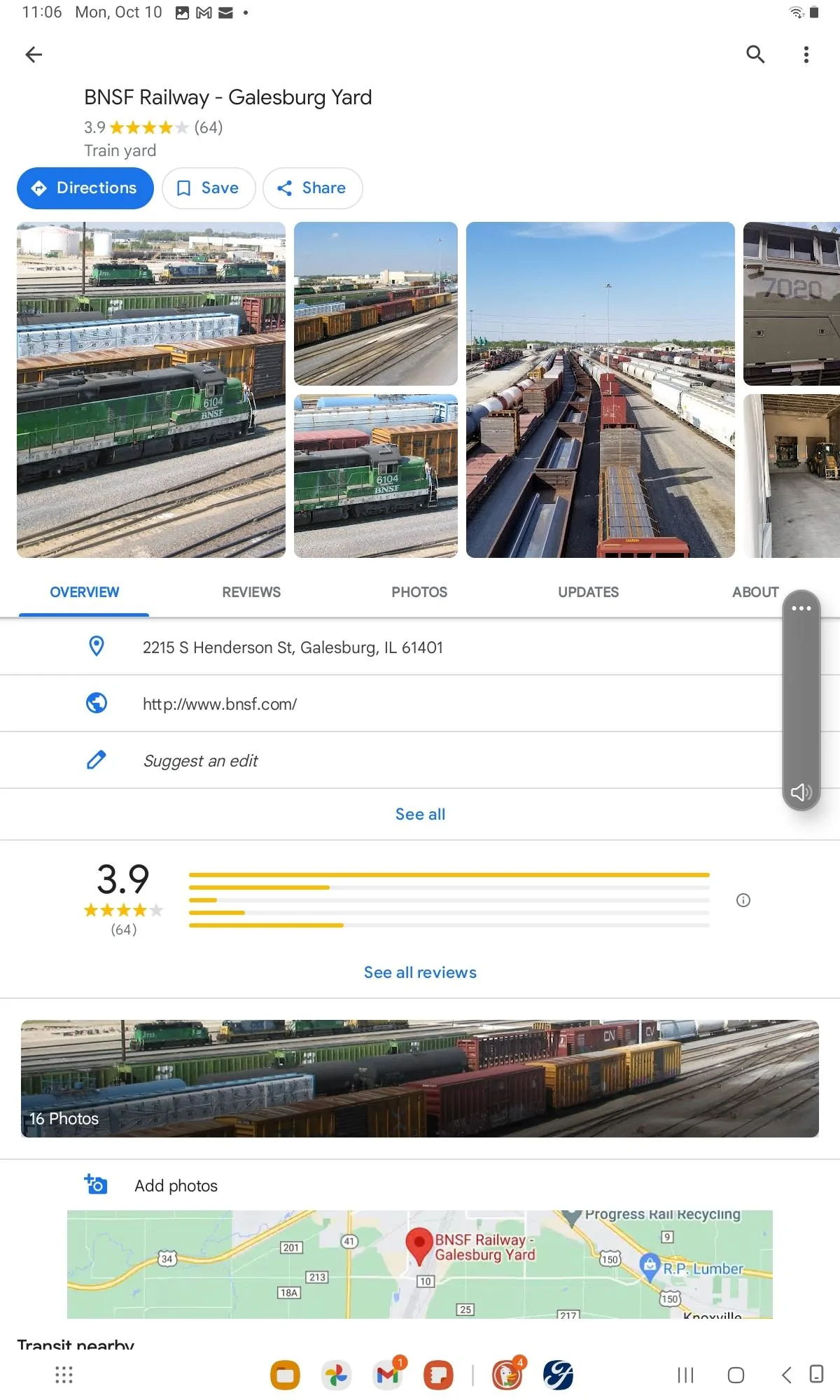
Task: Switch to the REVIEWS tab
Action: click(x=251, y=592)
